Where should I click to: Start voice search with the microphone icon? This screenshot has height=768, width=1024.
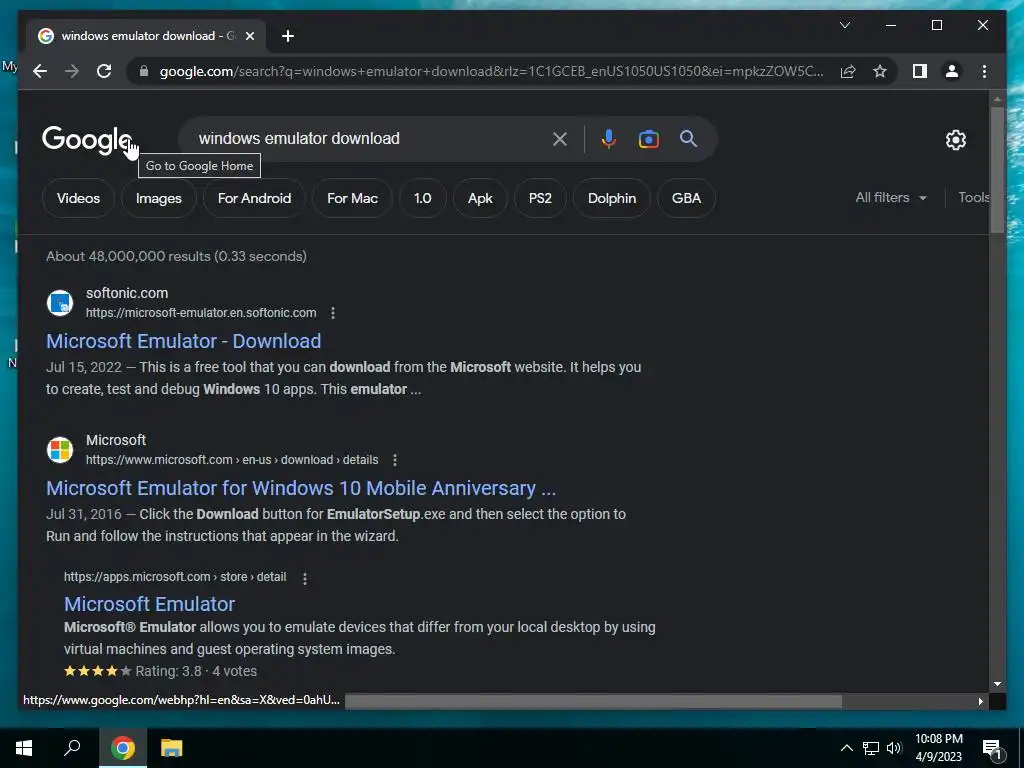(609, 138)
